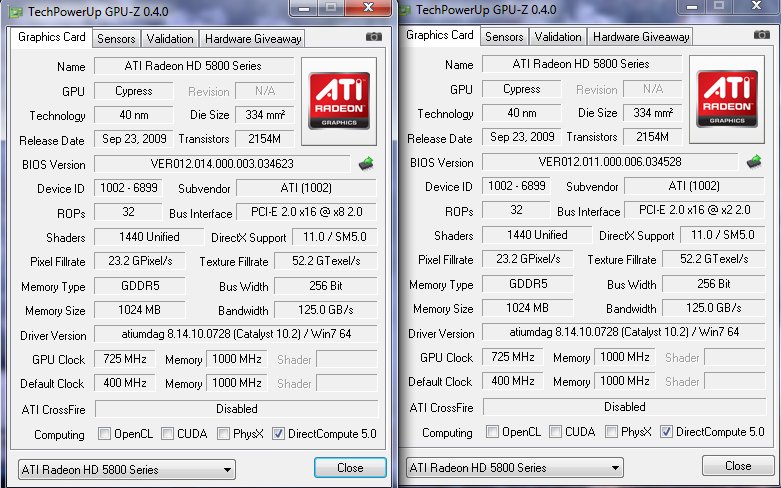Click ATI CrossFire Disabled field in left window
This screenshot has height=488, width=781.
point(237,409)
